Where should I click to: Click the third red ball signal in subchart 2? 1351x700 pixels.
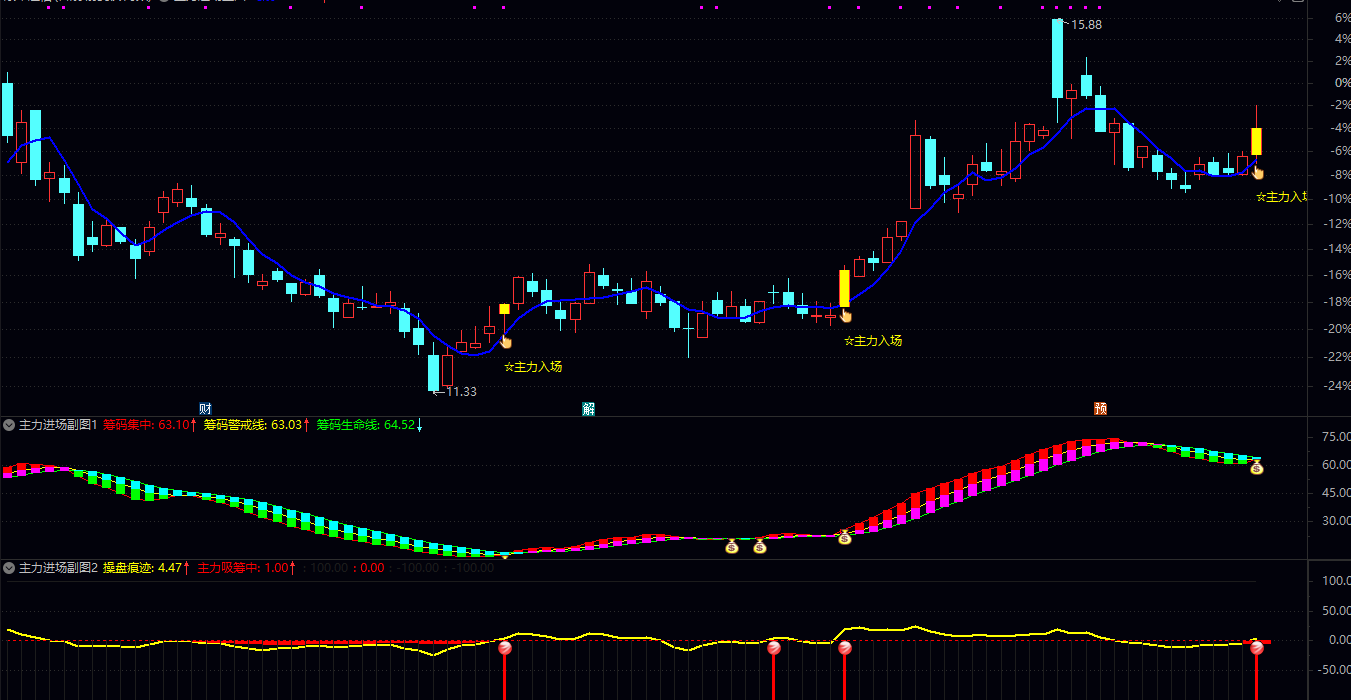tap(844, 648)
